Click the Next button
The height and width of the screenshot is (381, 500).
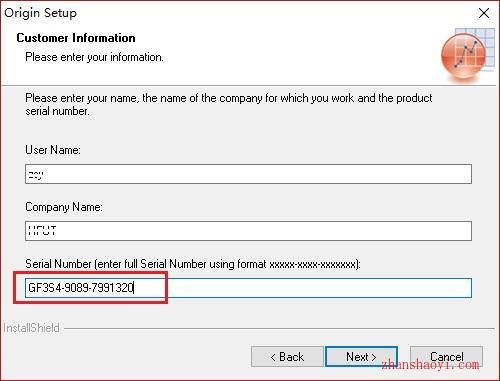click(x=361, y=357)
